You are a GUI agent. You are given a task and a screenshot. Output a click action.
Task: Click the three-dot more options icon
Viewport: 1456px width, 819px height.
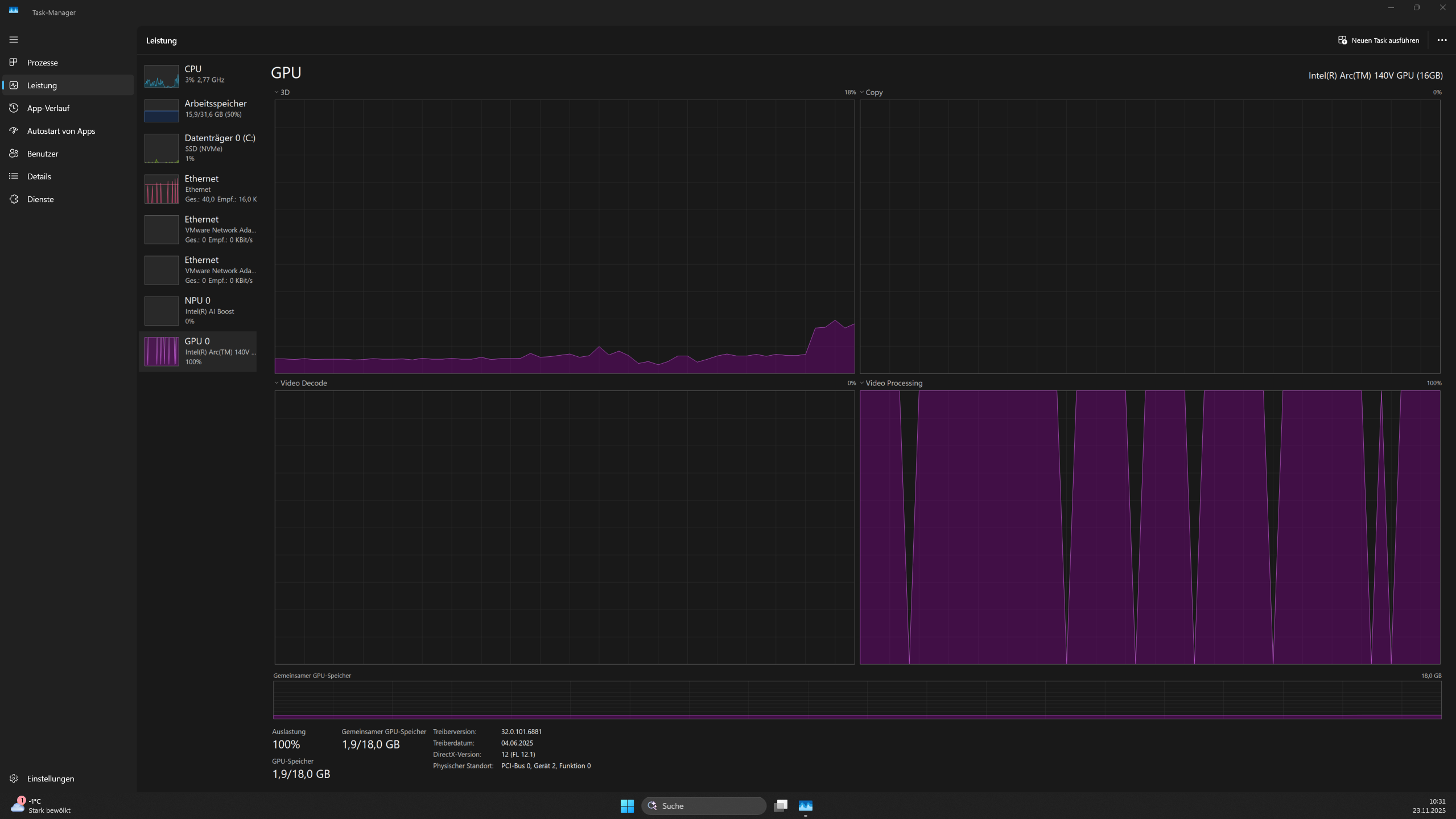click(x=1442, y=40)
